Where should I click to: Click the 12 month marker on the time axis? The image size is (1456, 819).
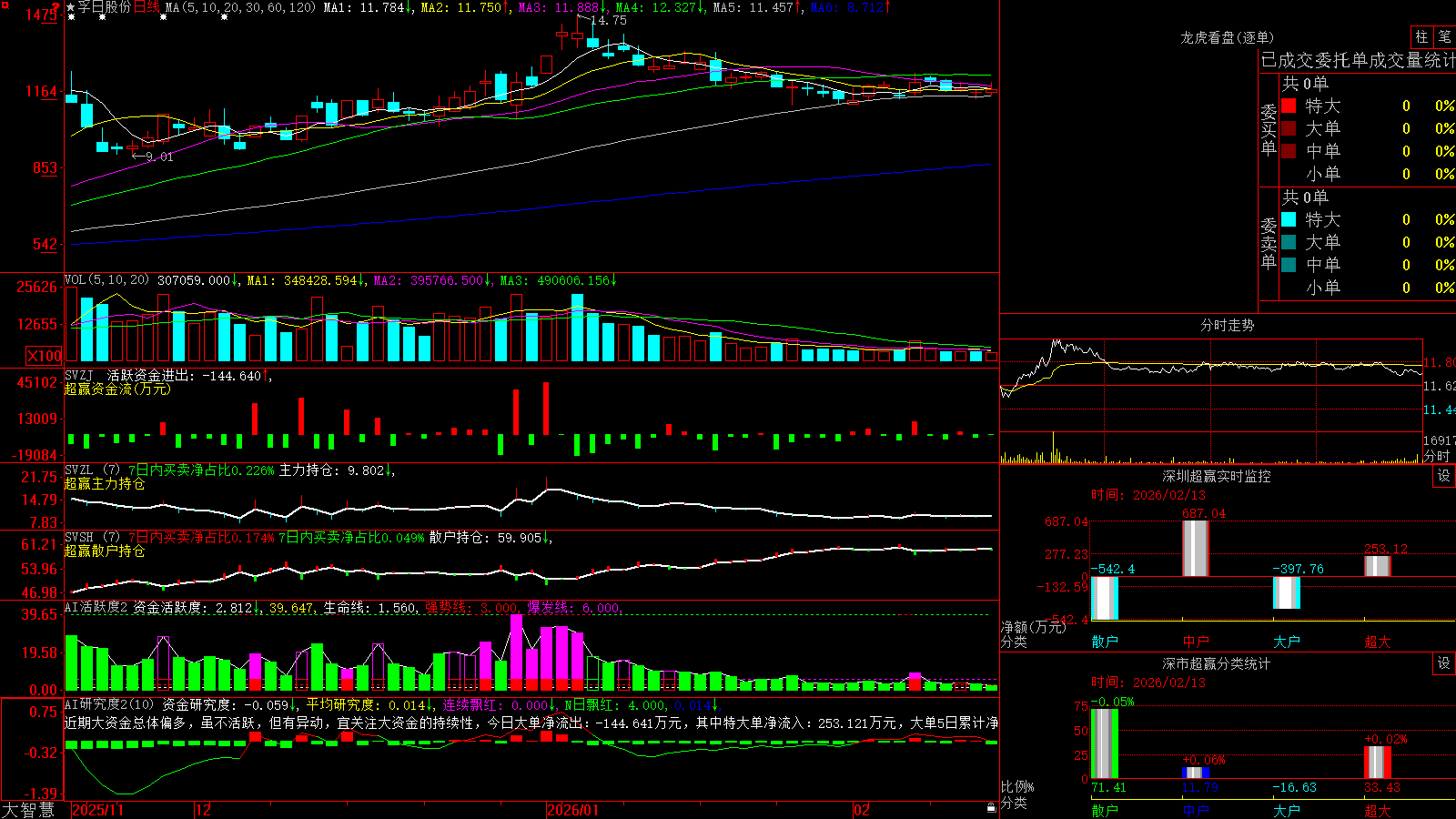(x=204, y=810)
